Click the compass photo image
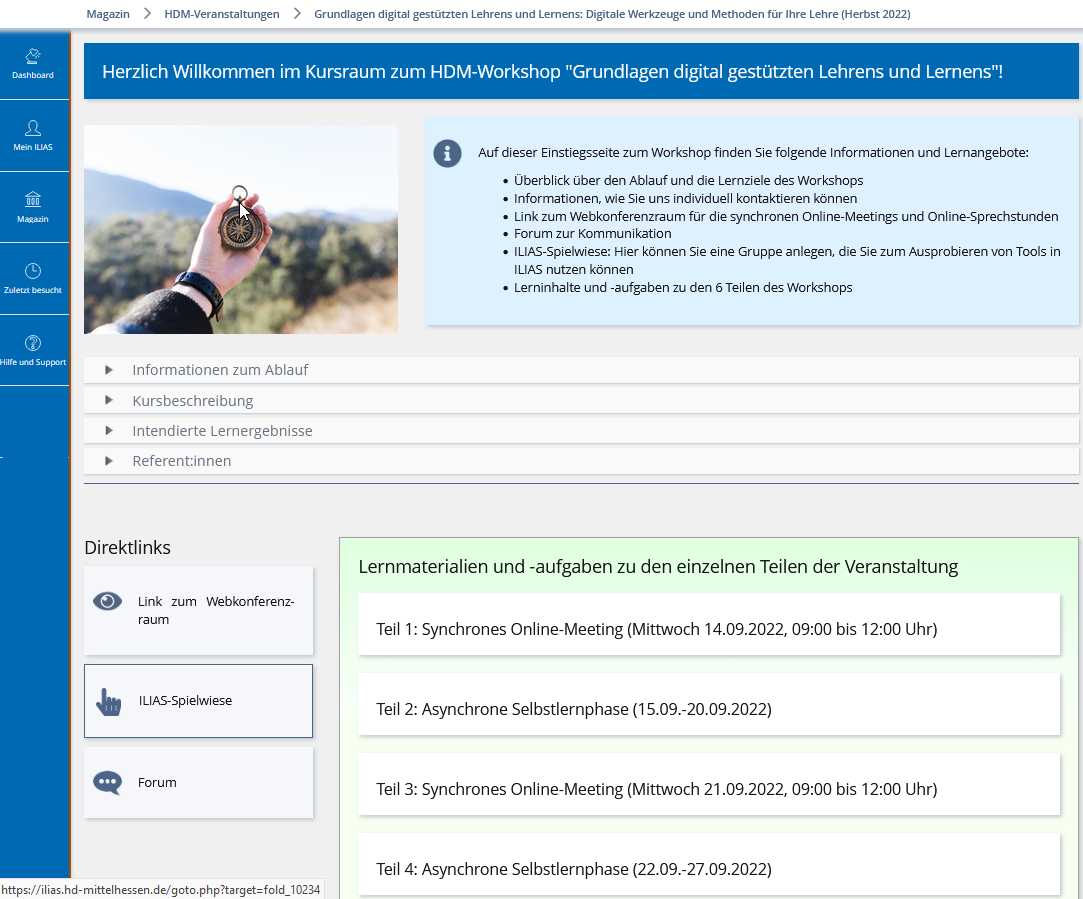The image size is (1083, 899). 240,229
